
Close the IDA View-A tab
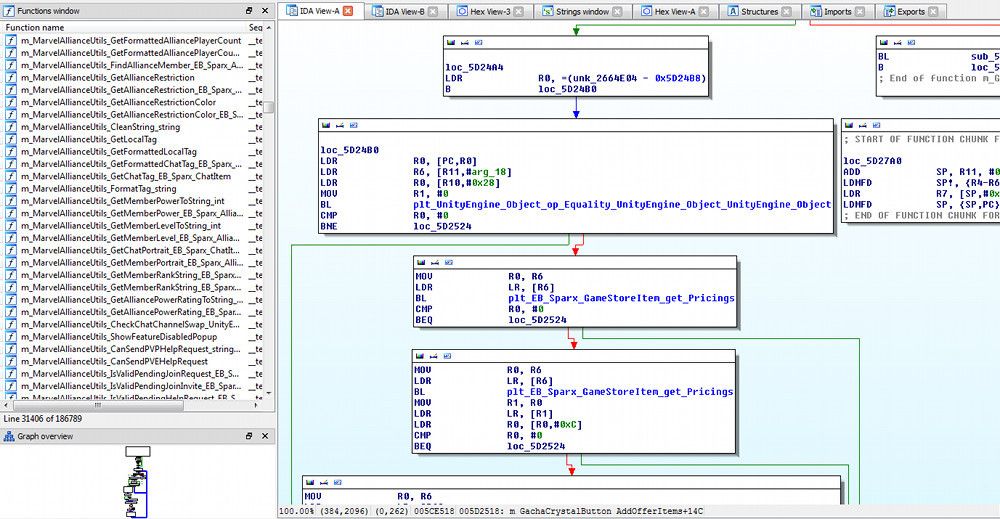(x=347, y=11)
